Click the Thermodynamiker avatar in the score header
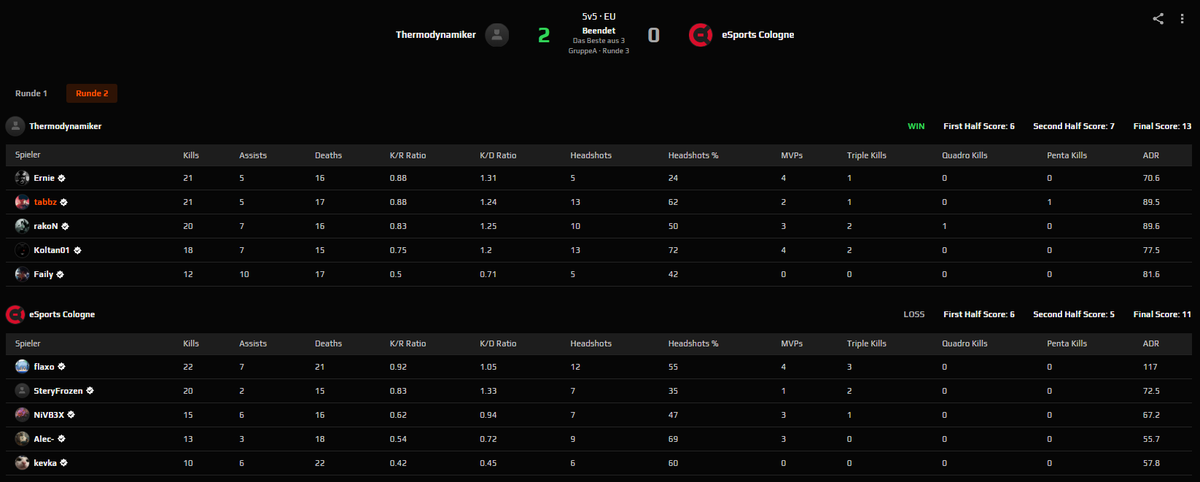 coord(498,35)
